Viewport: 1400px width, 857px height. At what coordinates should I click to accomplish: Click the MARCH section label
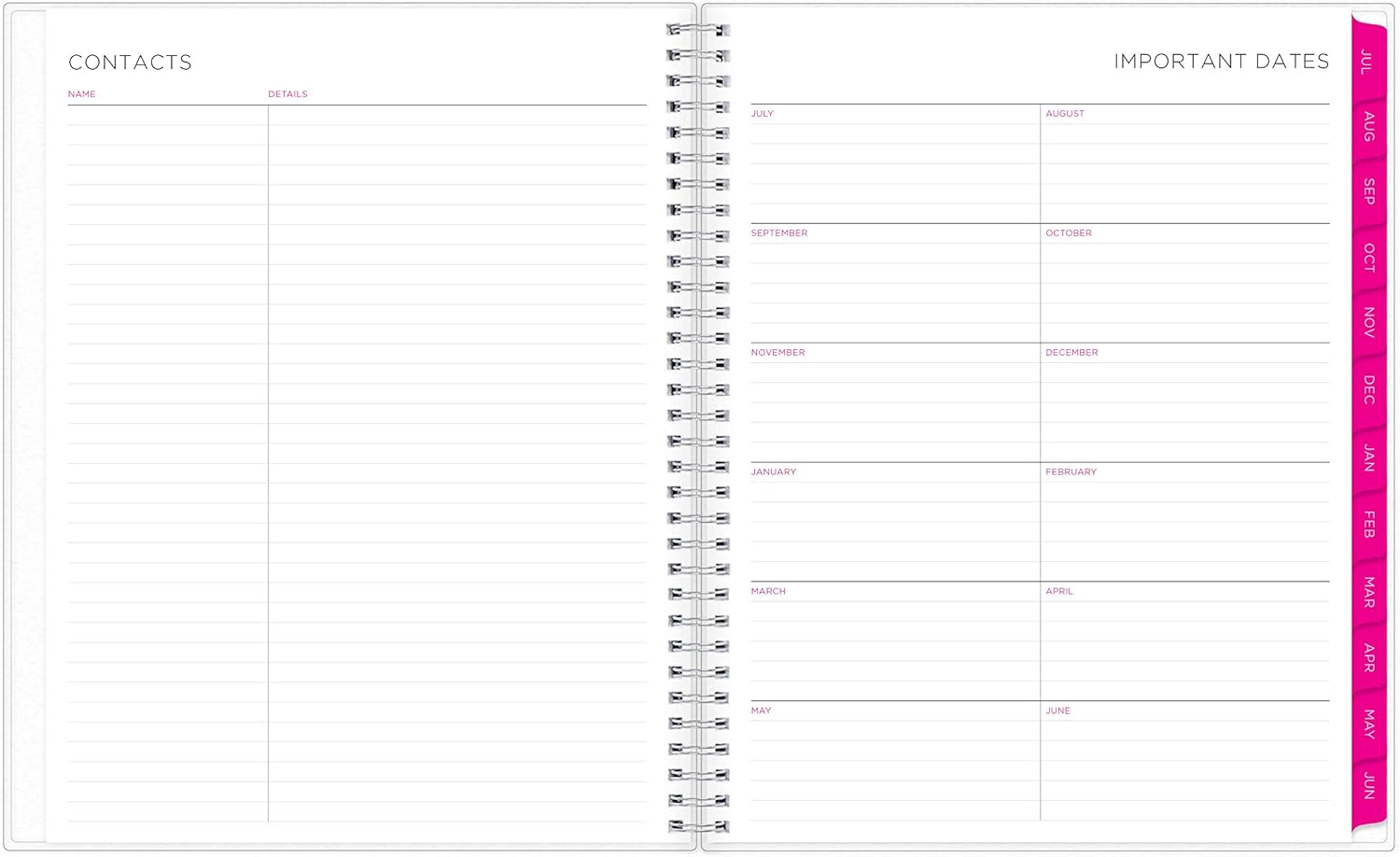pyautogui.click(x=768, y=592)
